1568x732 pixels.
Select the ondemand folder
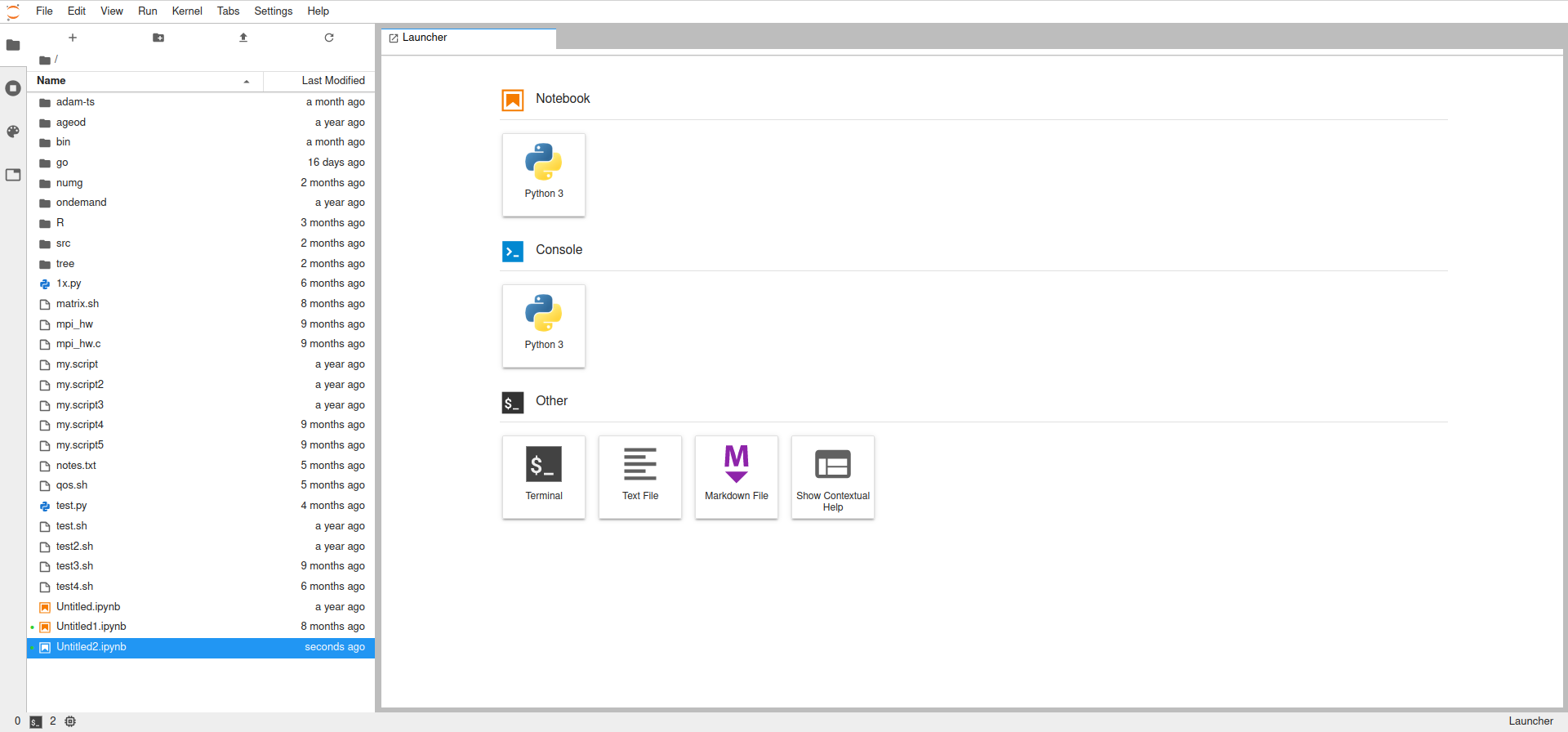pyautogui.click(x=201, y=203)
